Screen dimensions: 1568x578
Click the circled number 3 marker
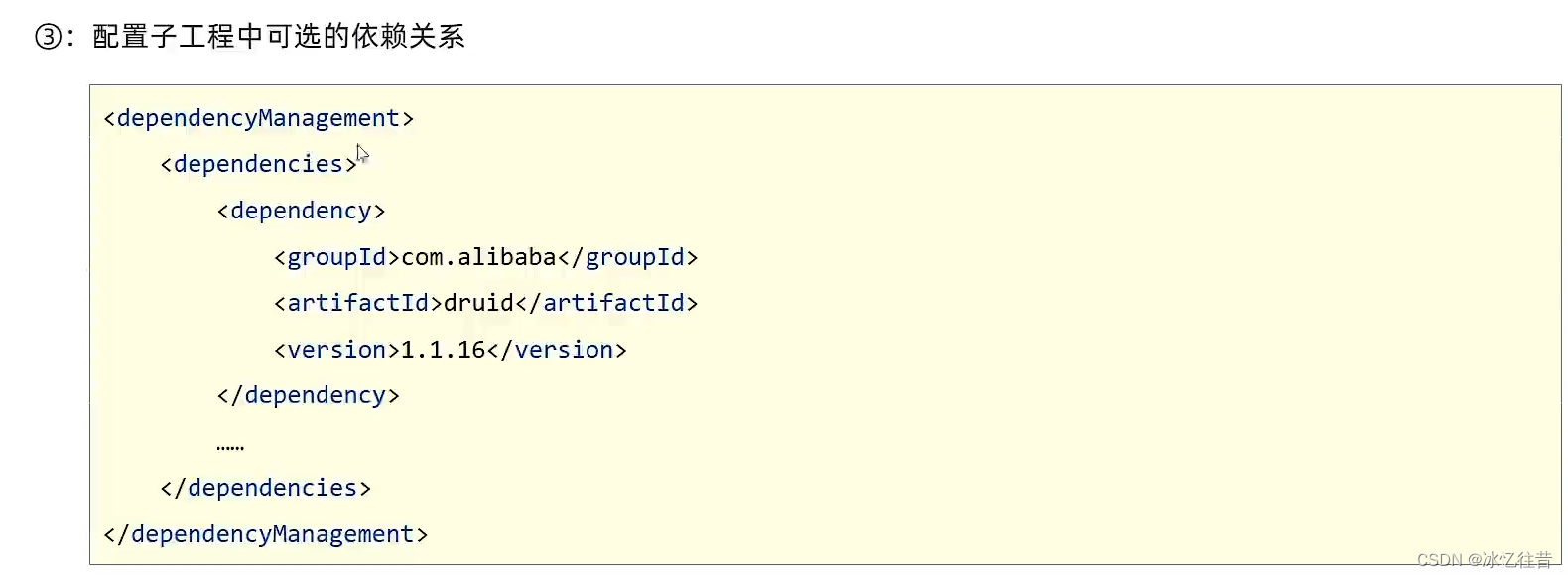click(x=48, y=37)
